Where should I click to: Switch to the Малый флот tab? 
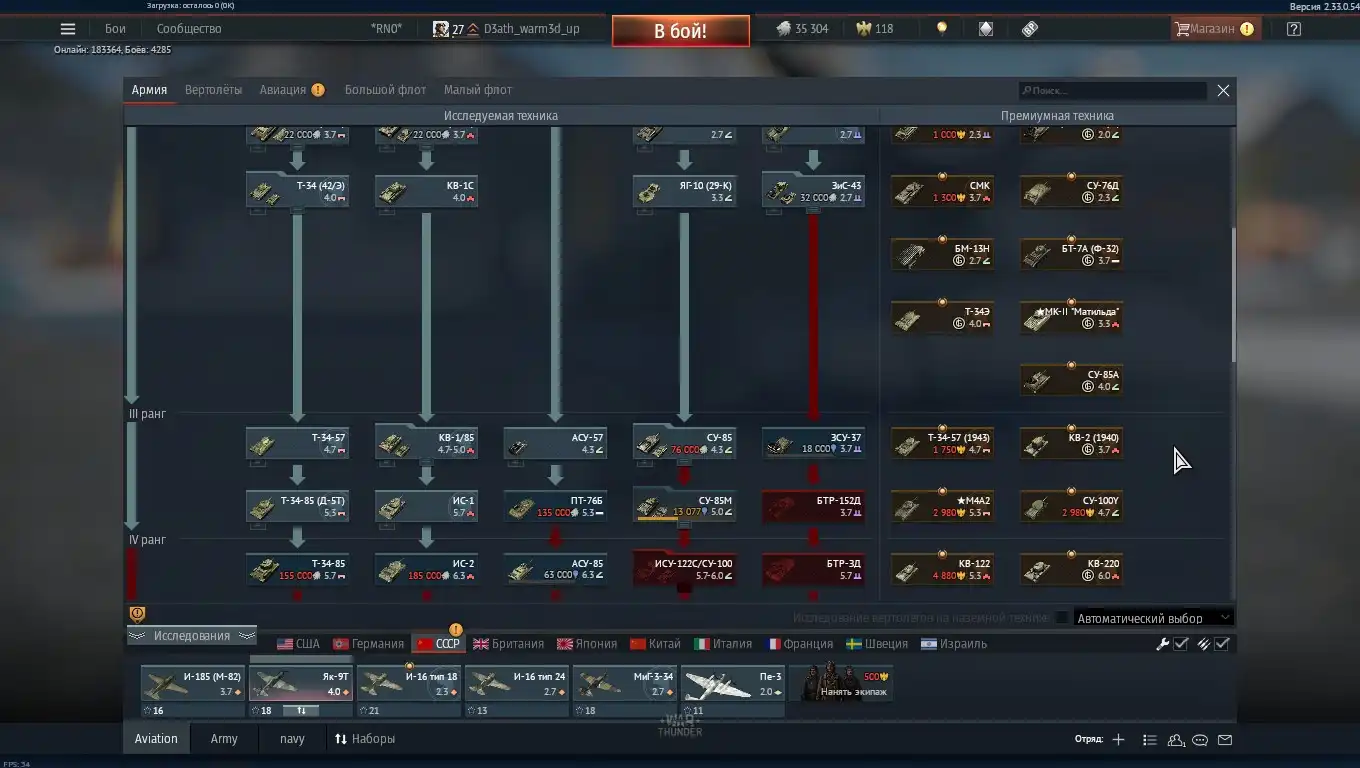(478, 90)
